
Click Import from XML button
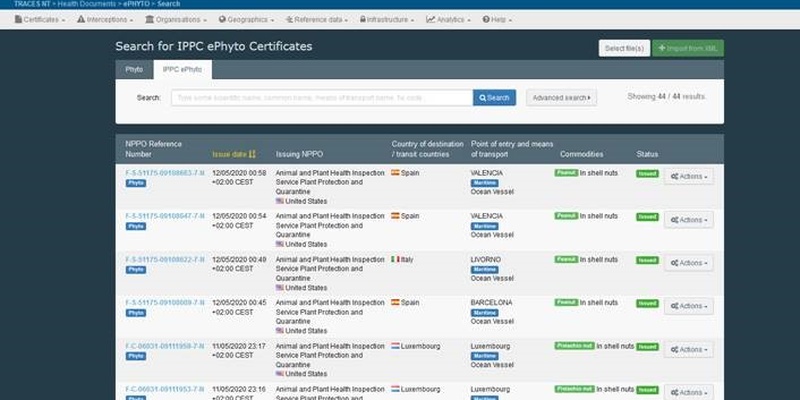688,48
